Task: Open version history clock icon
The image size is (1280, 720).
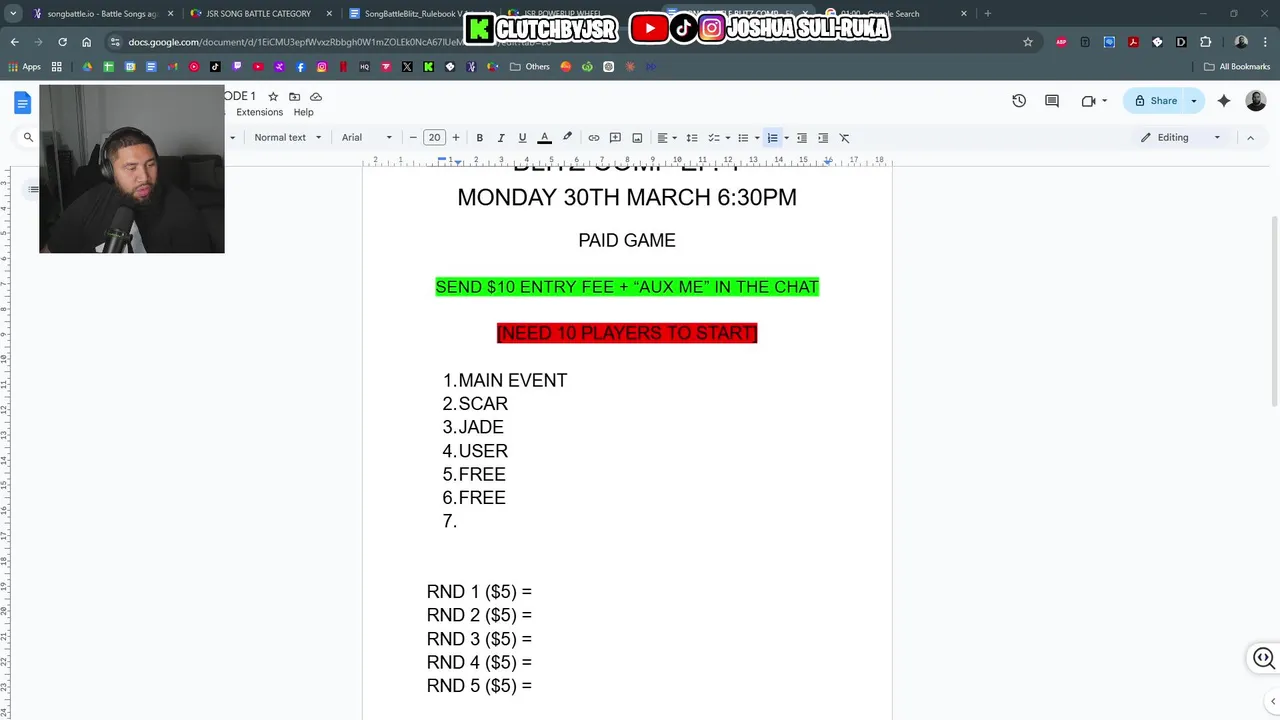Action: click(1019, 101)
